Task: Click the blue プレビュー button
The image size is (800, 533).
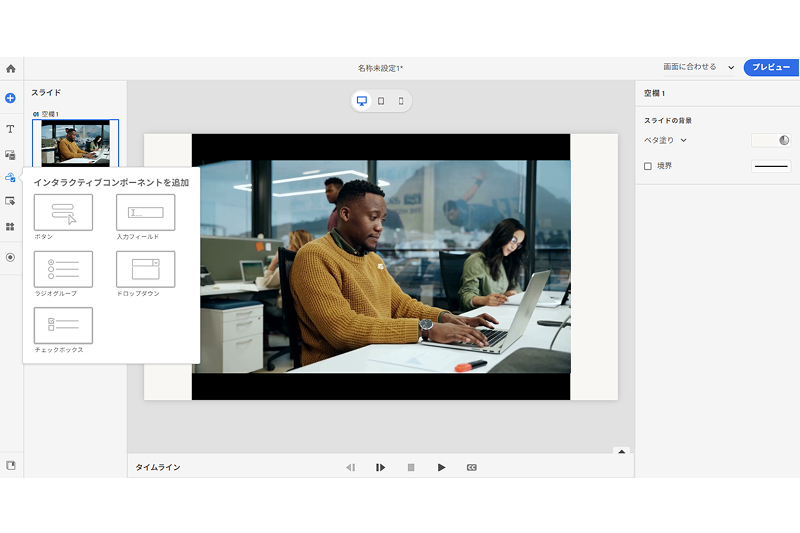Action: [771, 67]
